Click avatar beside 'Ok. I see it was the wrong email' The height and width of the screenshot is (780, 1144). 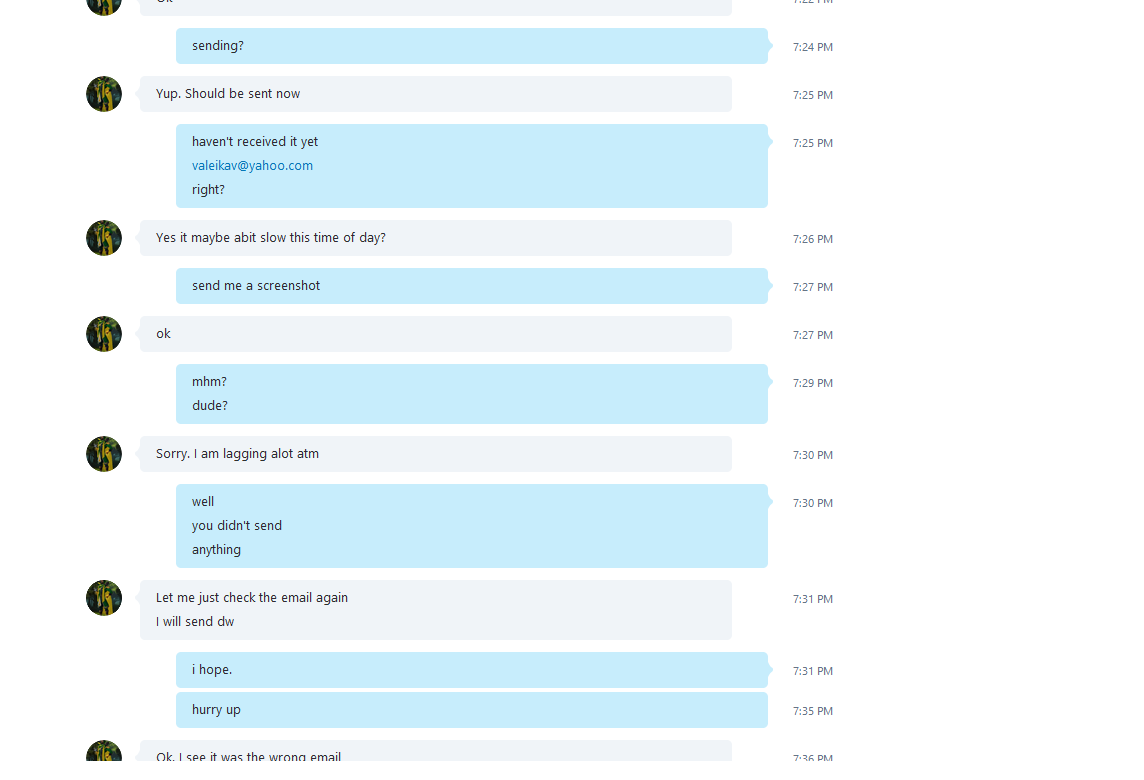(x=104, y=751)
